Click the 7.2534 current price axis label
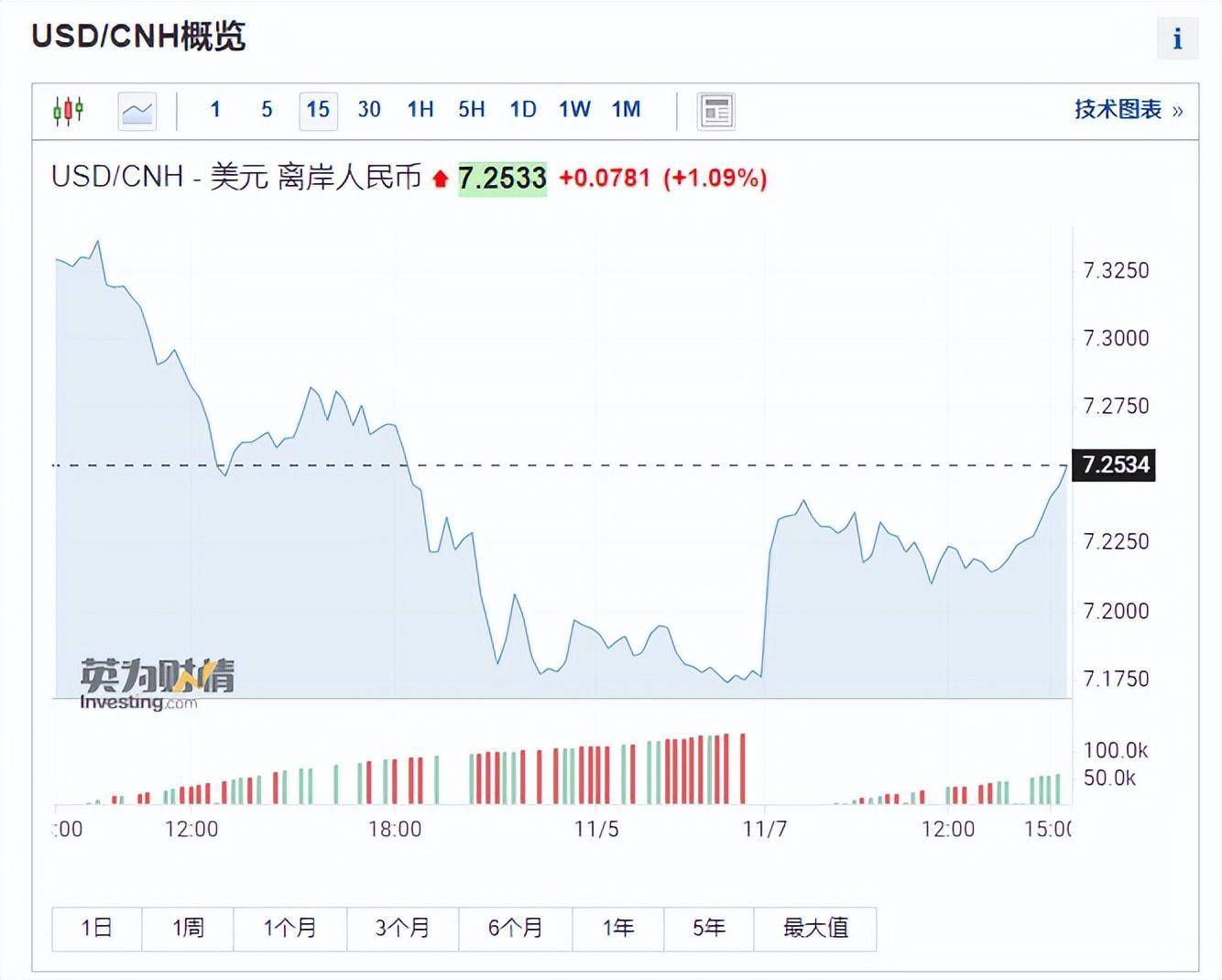This screenshot has width=1222, height=980. pos(1115,464)
